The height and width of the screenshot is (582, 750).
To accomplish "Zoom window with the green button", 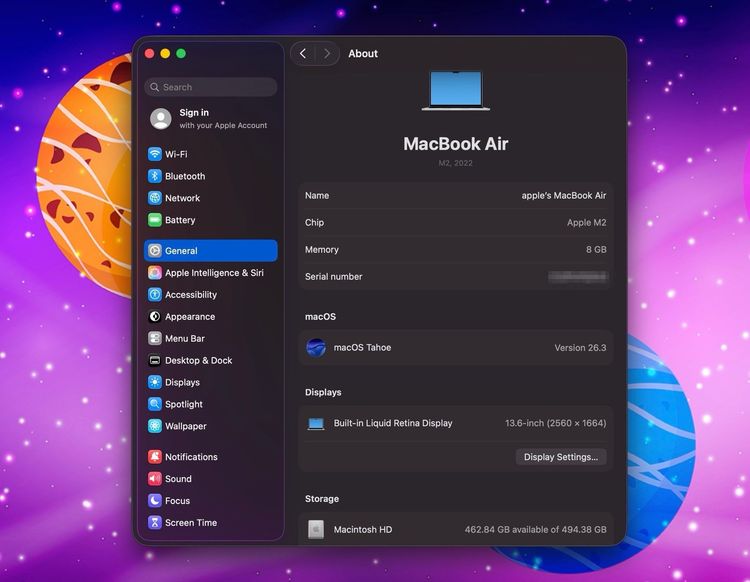I will (181, 54).
